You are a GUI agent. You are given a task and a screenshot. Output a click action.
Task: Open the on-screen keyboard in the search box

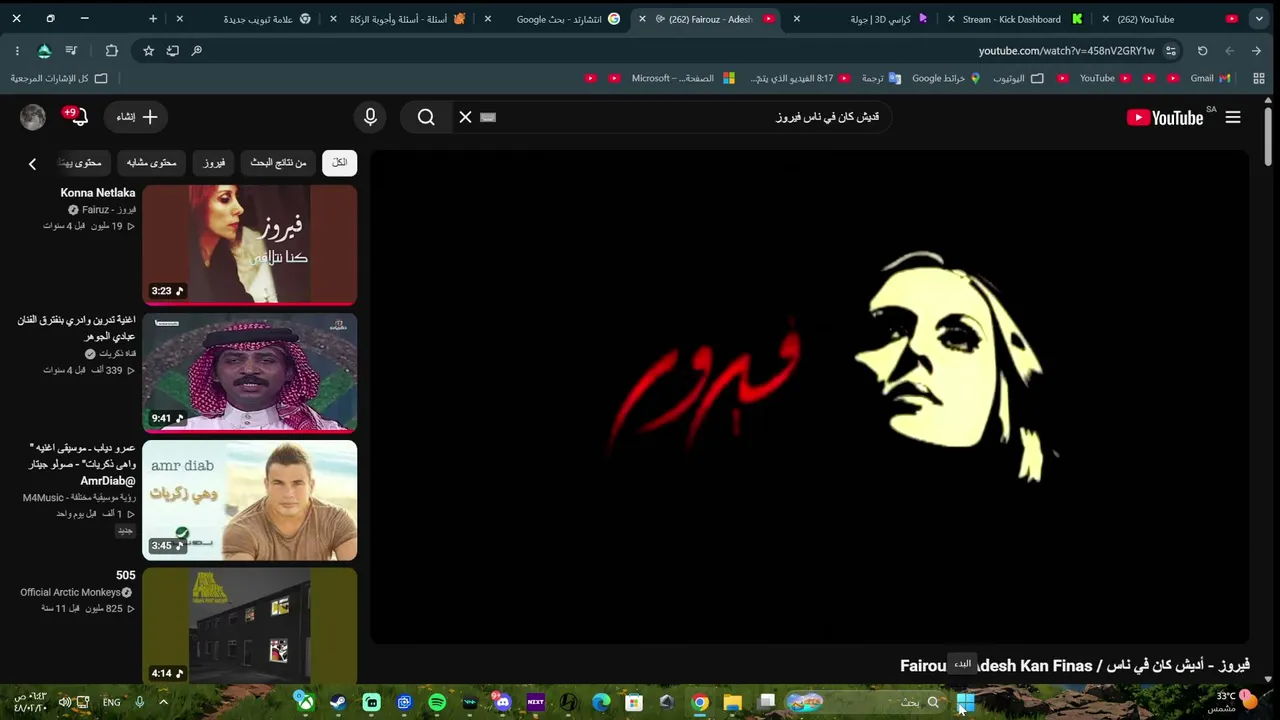point(488,117)
